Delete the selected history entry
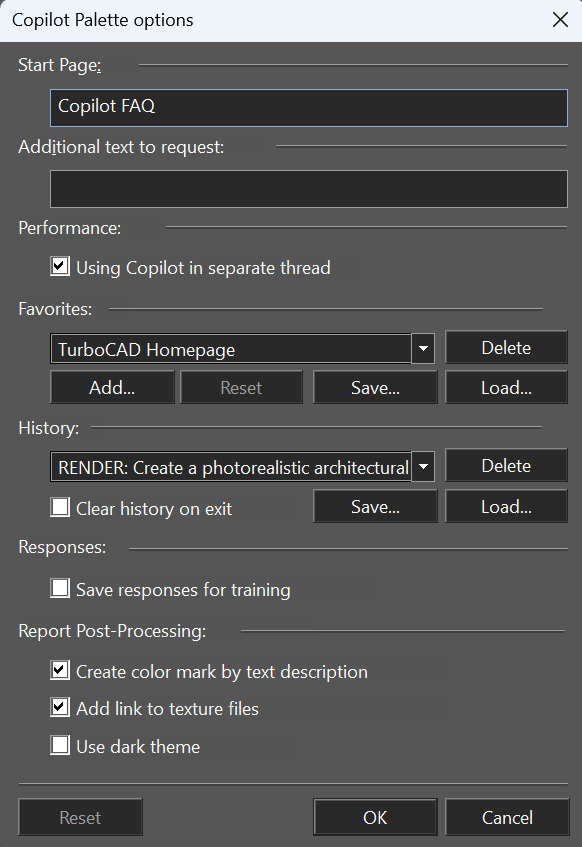582x847 pixels. click(506, 465)
